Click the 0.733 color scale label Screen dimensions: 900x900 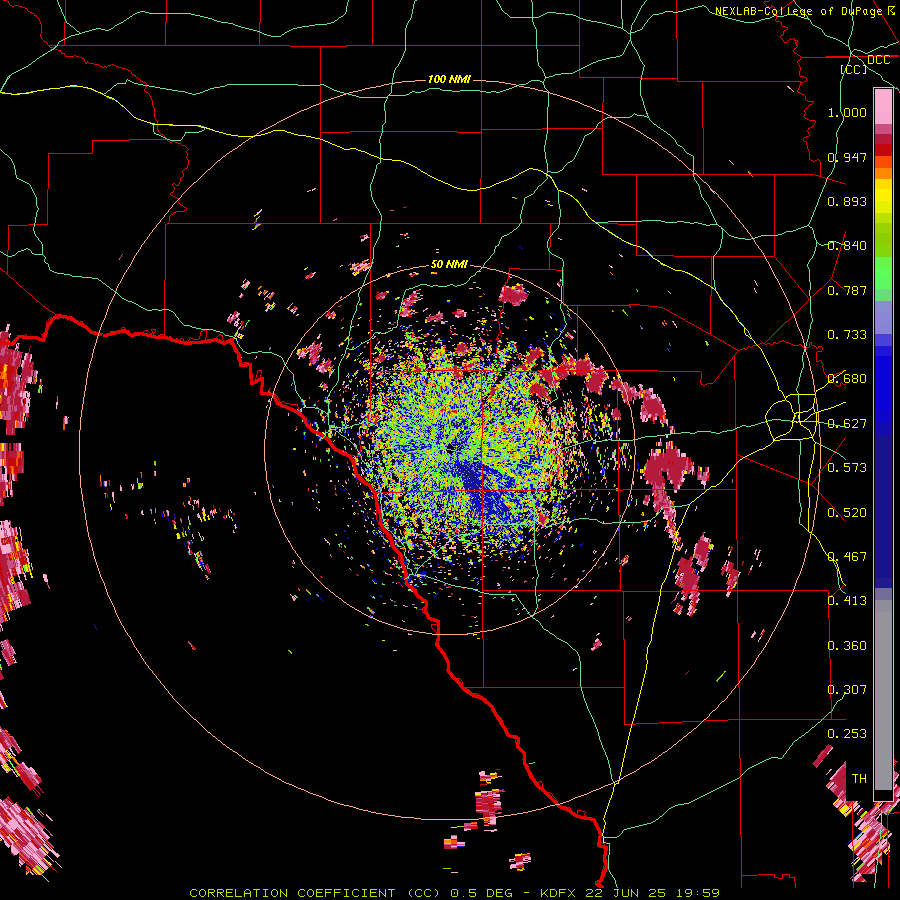click(x=847, y=335)
